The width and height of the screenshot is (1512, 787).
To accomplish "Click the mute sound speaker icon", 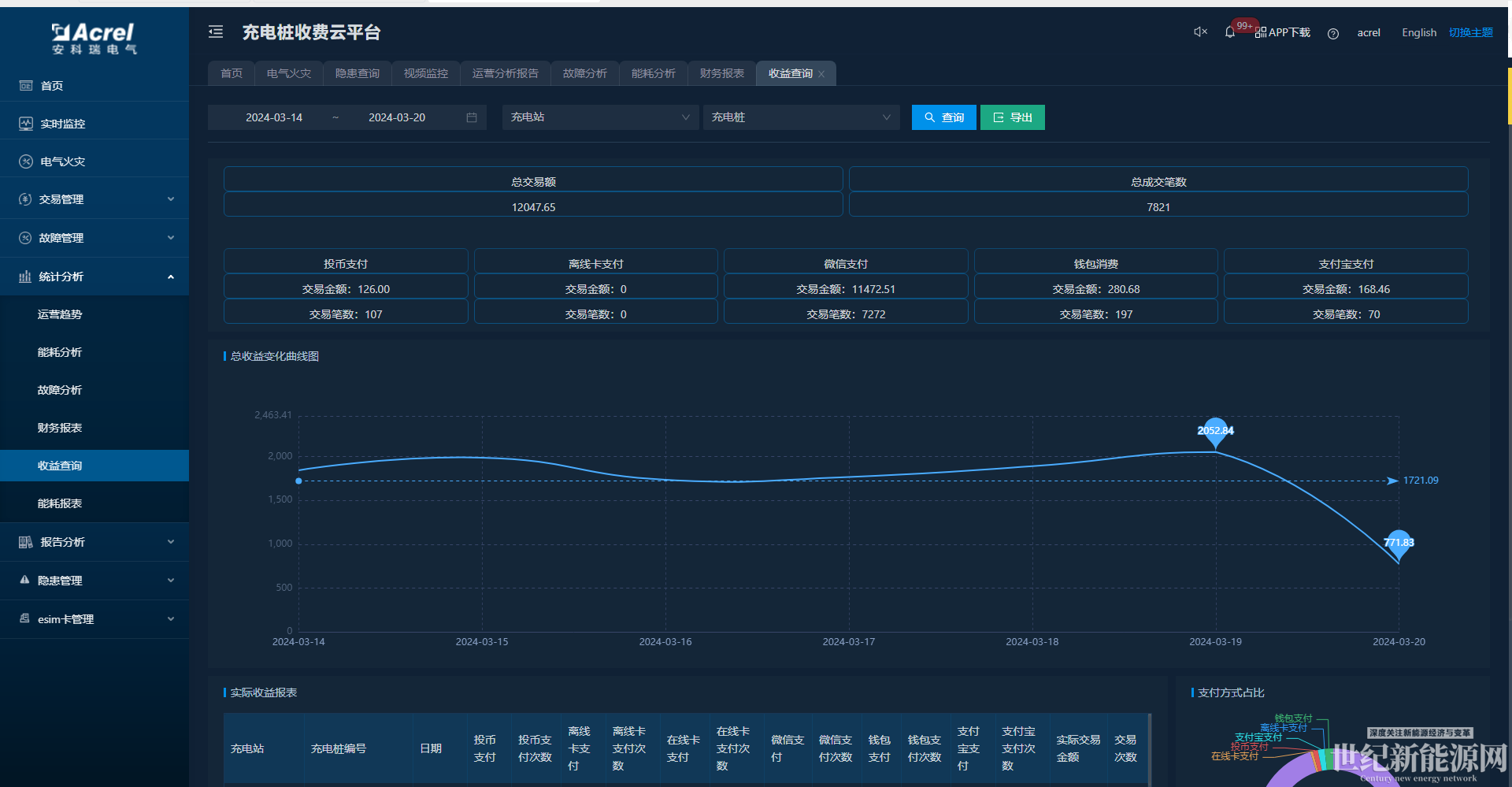I will [1200, 32].
